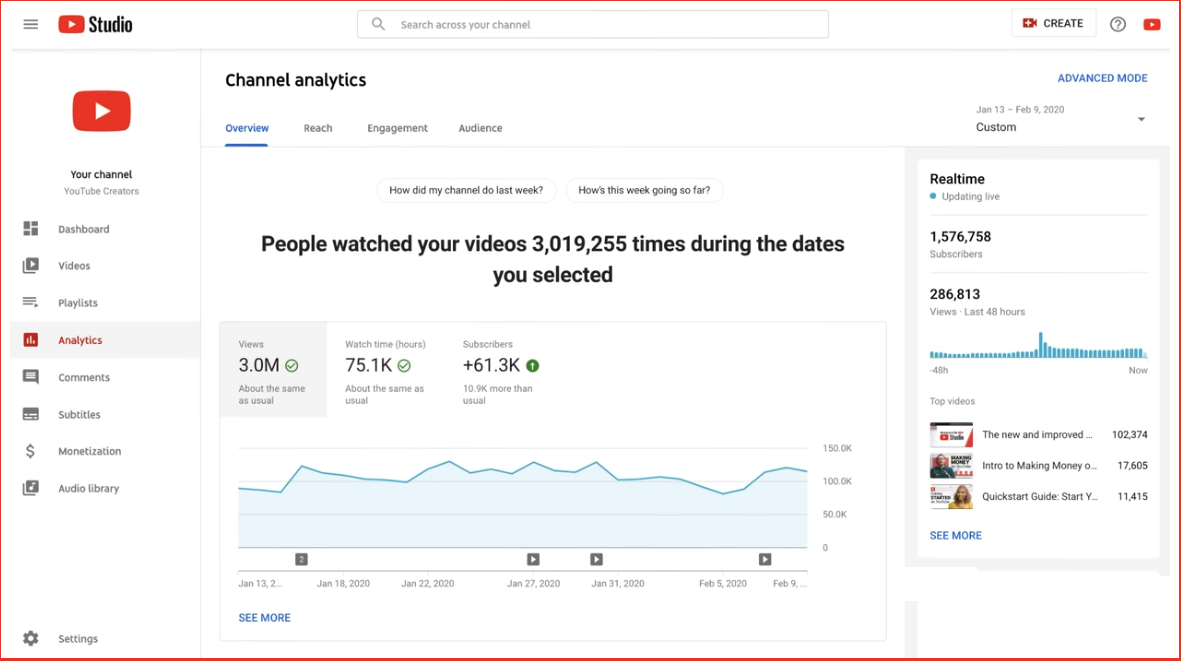Click the CREATE button
Screen dimensions: 1181x661
click(1053, 22)
